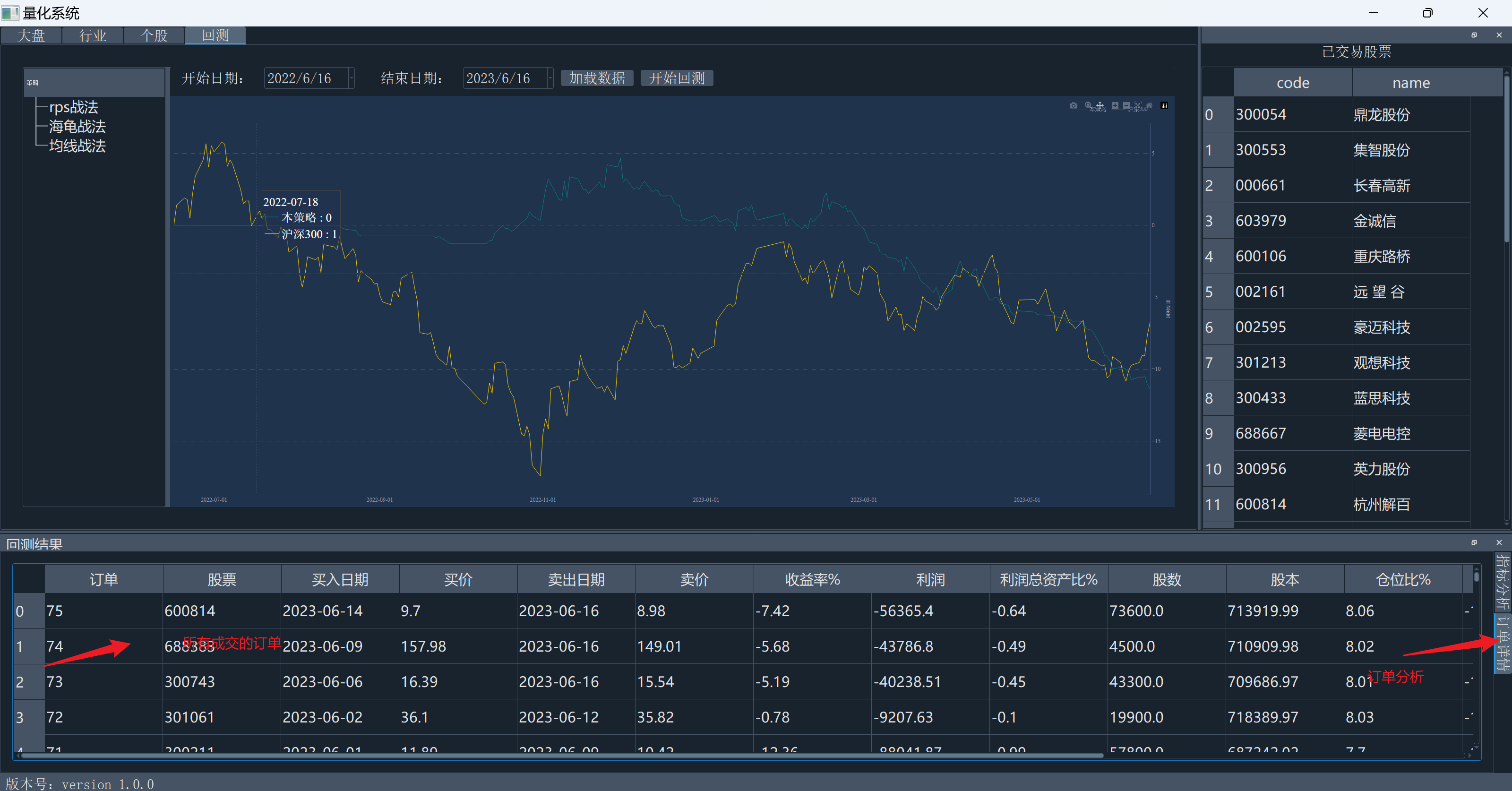The width and height of the screenshot is (1512, 791).
Task: Select stock row 长春高新
Action: [1411, 185]
